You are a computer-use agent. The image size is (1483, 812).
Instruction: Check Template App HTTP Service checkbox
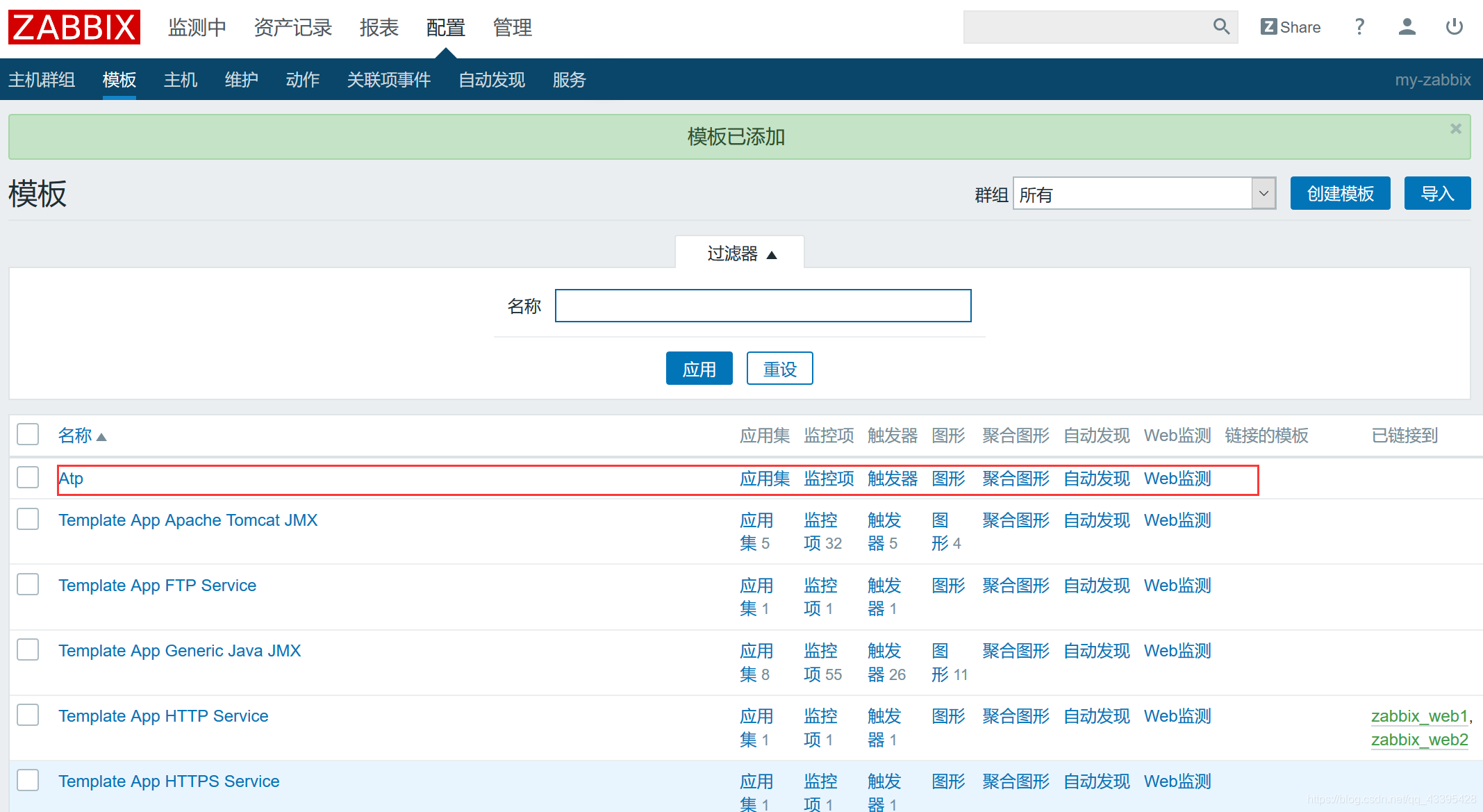click(x=28, y=715)
